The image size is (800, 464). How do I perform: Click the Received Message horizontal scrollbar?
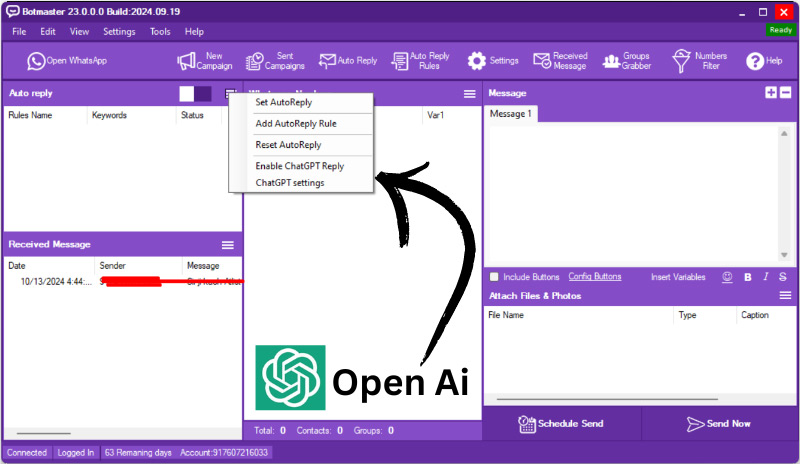44,433
